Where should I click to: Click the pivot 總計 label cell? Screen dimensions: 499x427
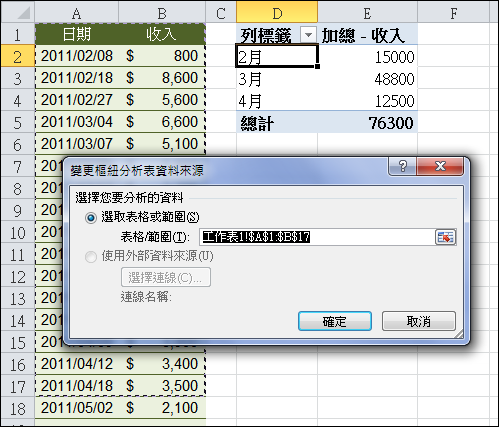[277, 123]
